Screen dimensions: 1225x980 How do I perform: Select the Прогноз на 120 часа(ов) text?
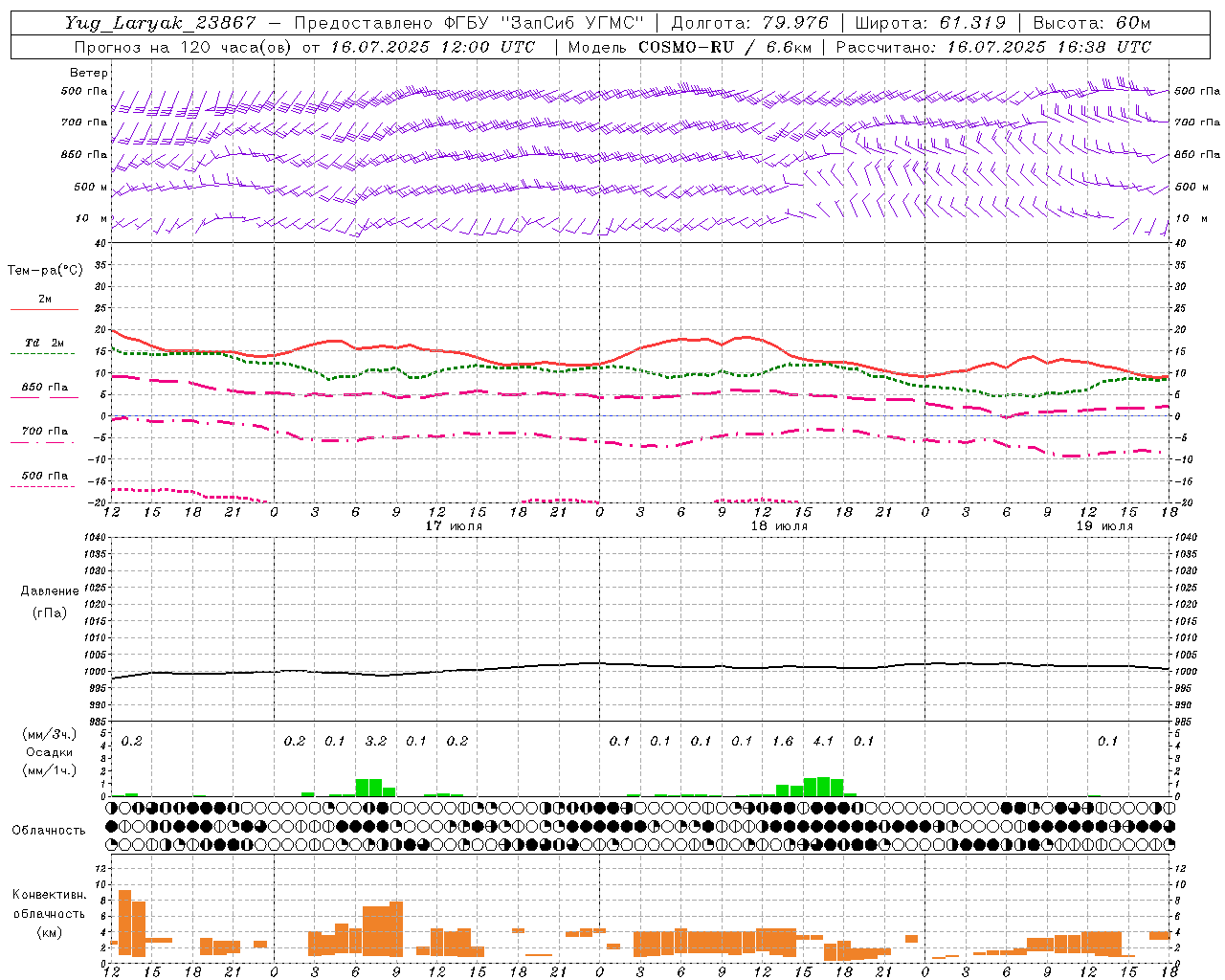[x=184, y=47]
